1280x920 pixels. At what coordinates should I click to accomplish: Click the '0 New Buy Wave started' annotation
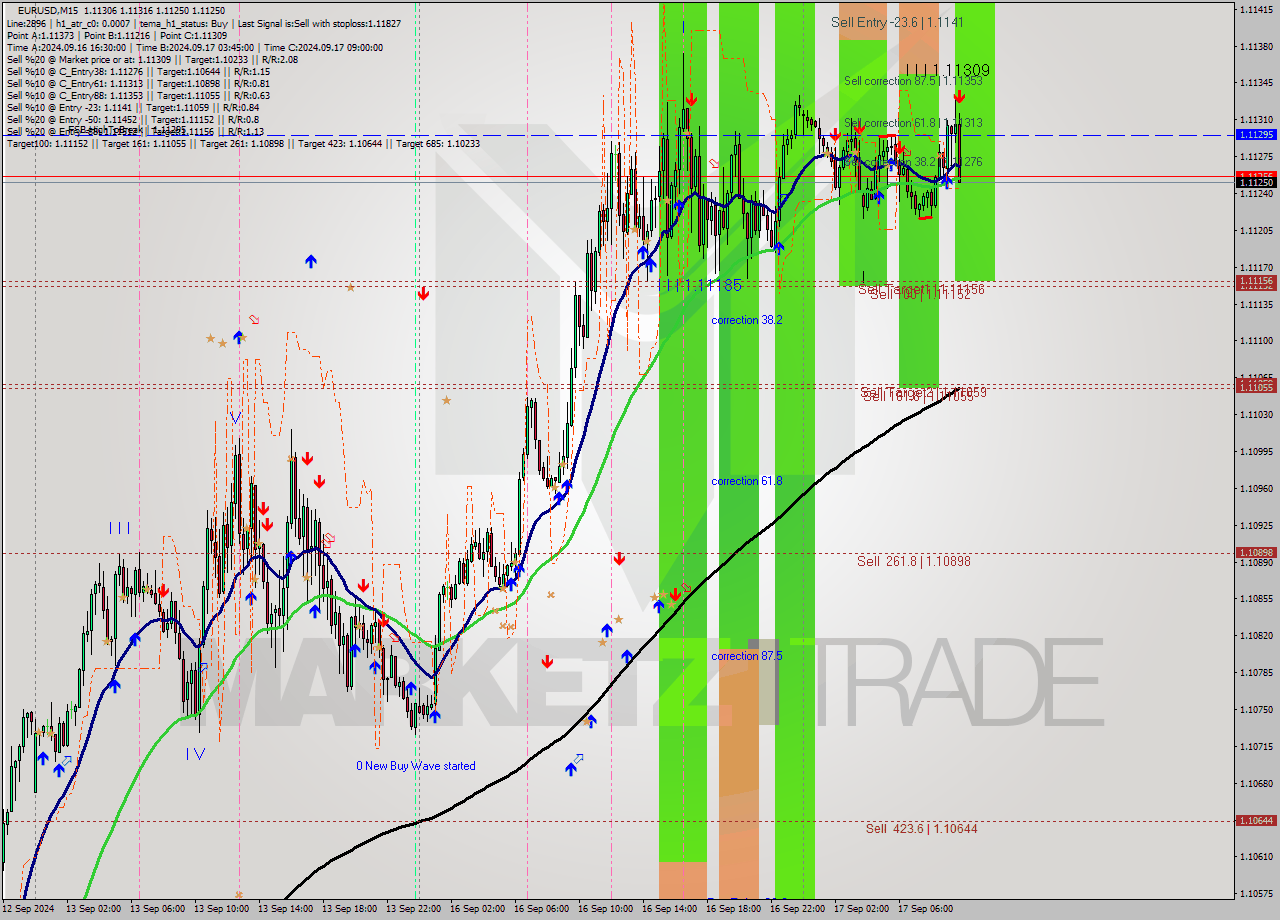(x=416, y=766)
